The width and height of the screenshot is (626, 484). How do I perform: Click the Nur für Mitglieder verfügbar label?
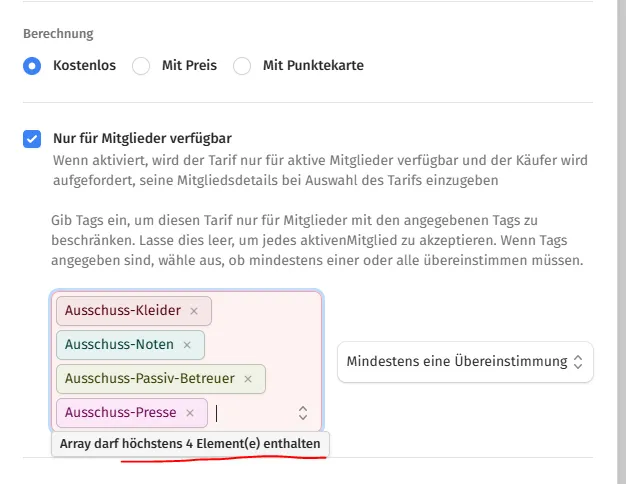[143, 138]
